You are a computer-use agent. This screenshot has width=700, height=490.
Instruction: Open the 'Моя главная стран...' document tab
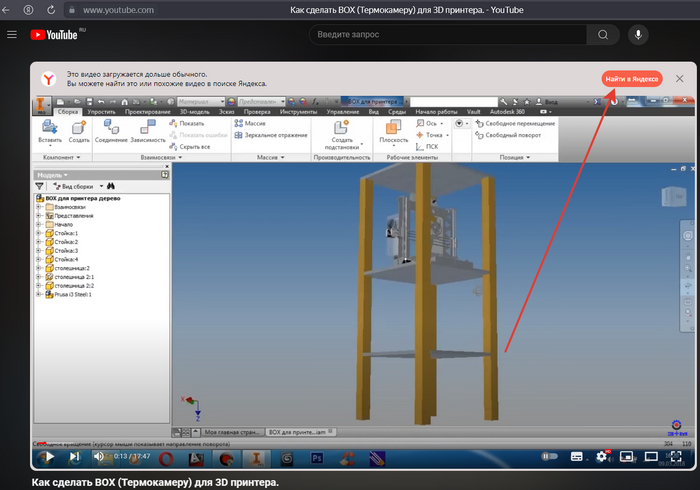(232, 432)
